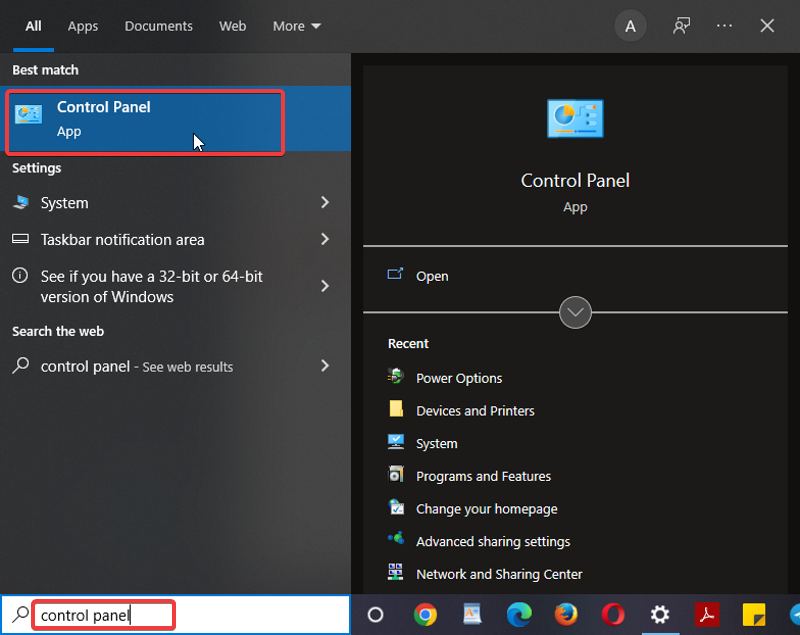Open Advanced sharing settings from Recent

[493, 542]
